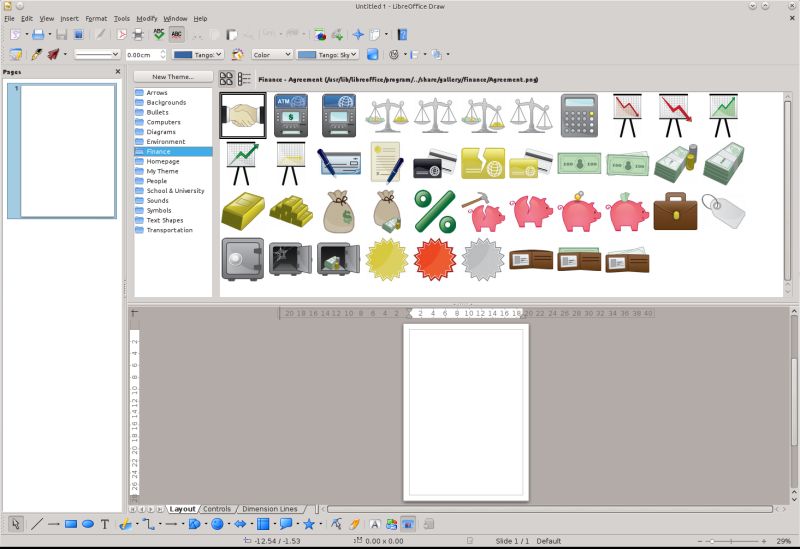800x549 pixels.
Task: Expand the New document dropdown arrow
Action: coord(27,35)
